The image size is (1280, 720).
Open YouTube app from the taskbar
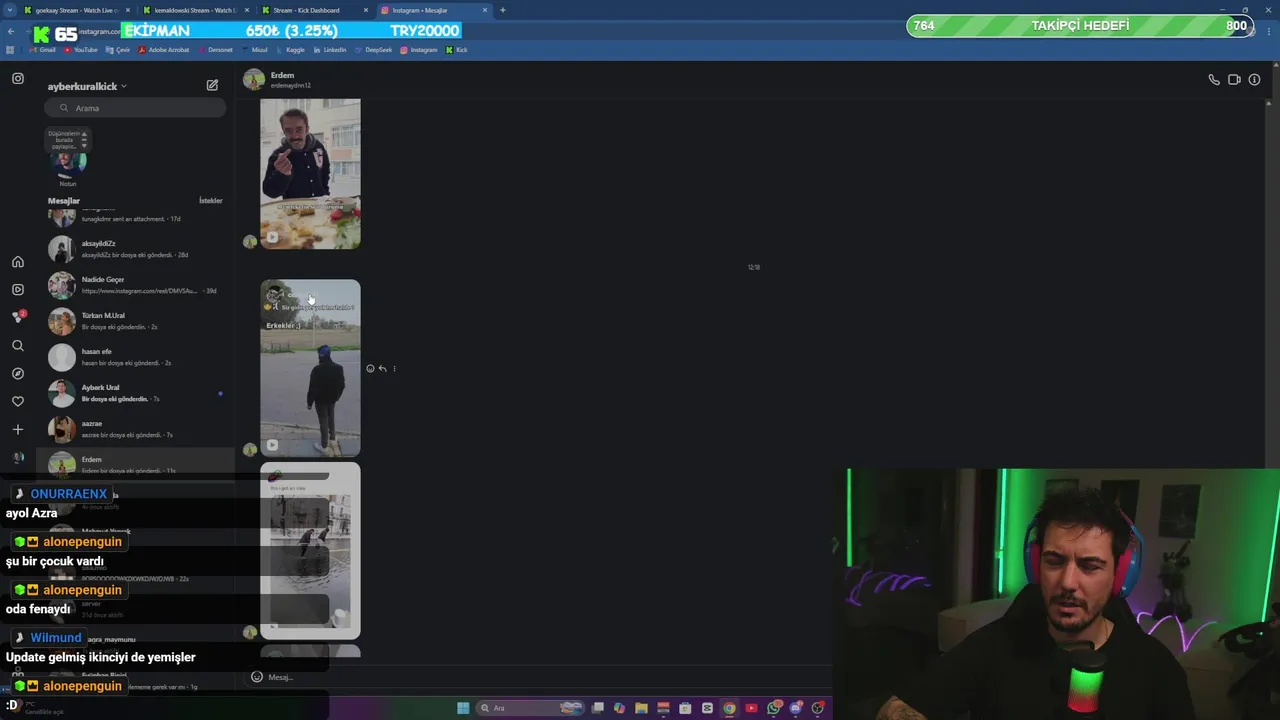point(751,708)
